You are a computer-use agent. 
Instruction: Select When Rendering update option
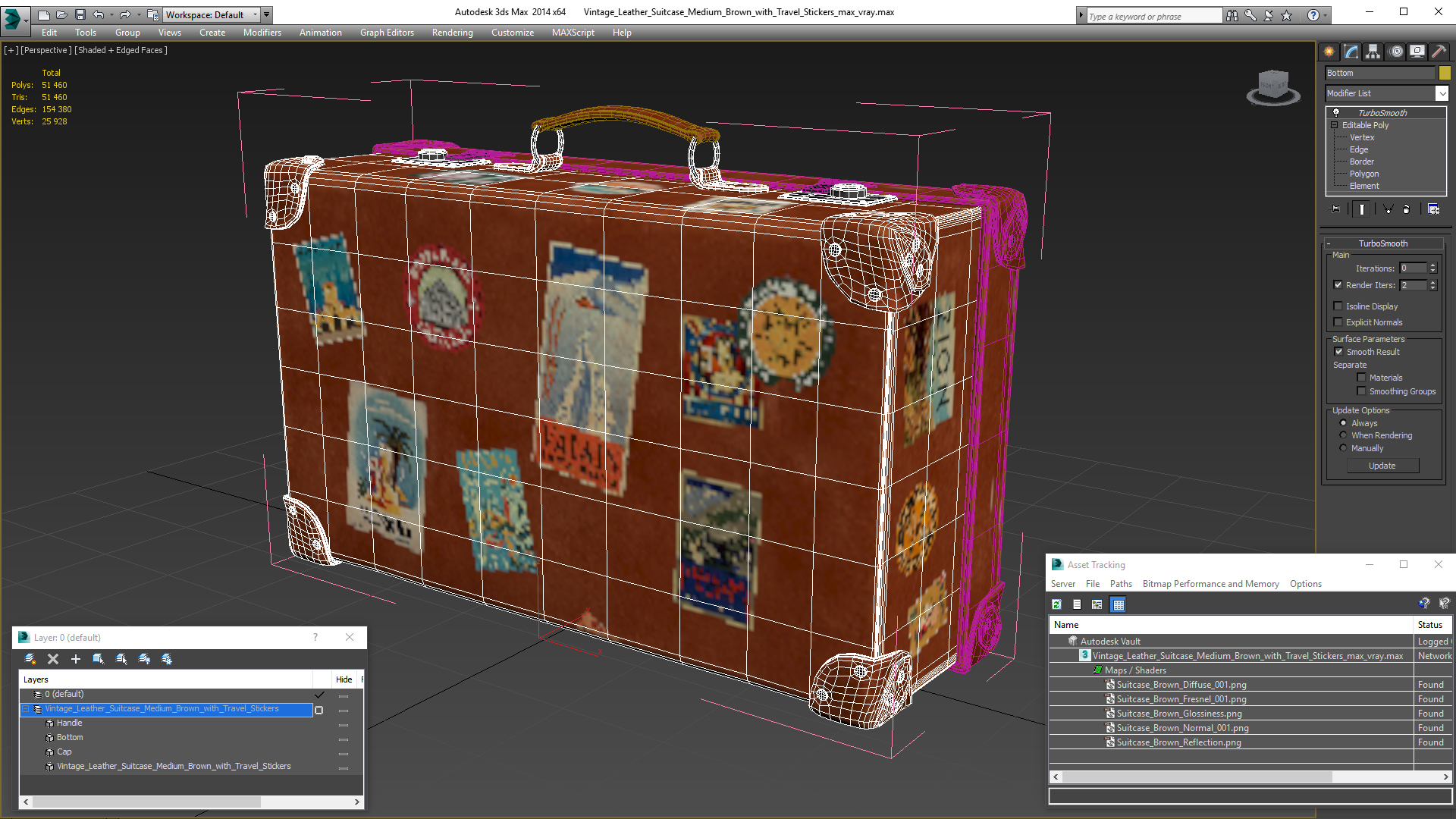click(1343, 435)
